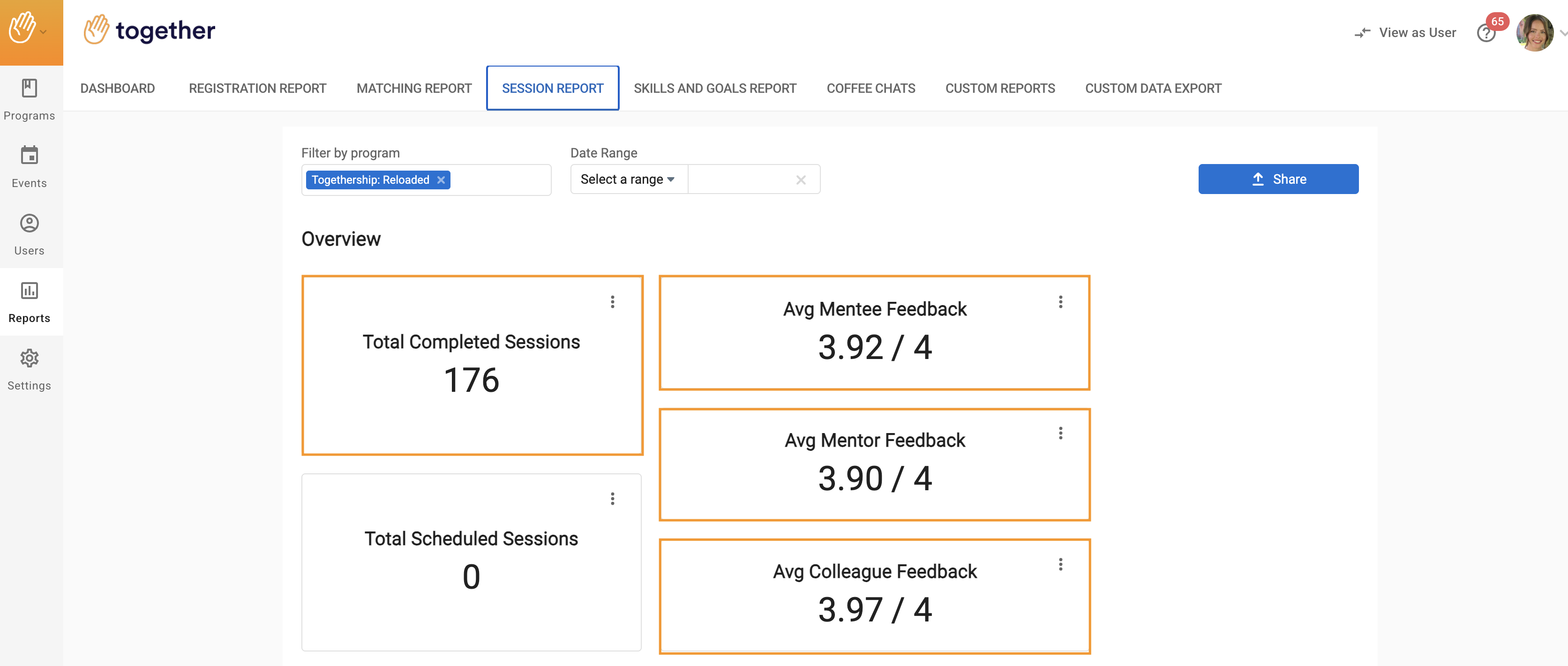
Task: Open the Programs sidebar icon
Action: point(29,89)
